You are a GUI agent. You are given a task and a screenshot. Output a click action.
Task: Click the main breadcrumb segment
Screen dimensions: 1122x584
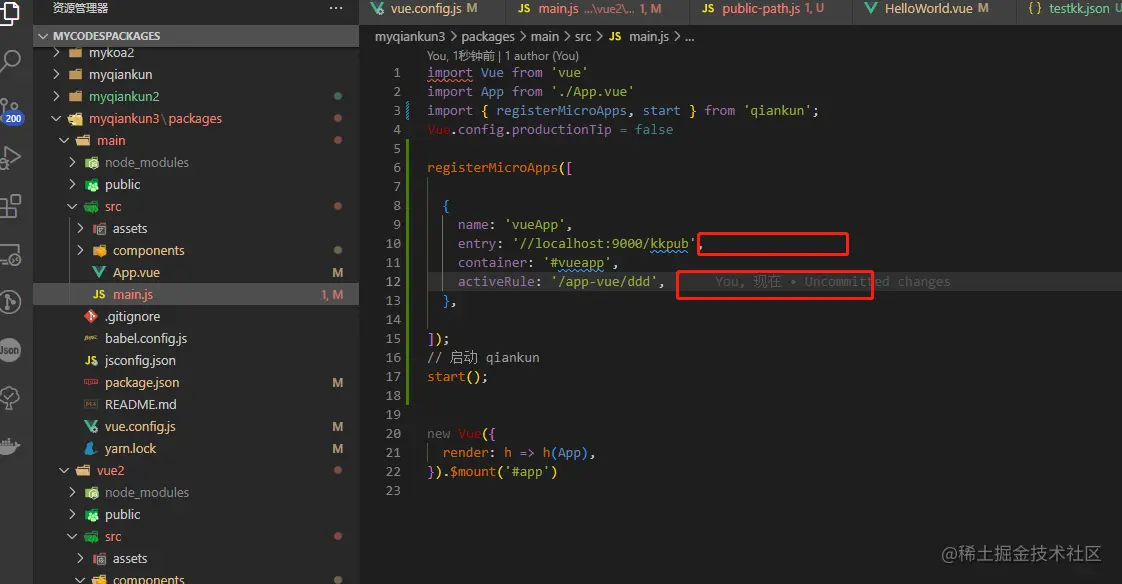[545, 36]
